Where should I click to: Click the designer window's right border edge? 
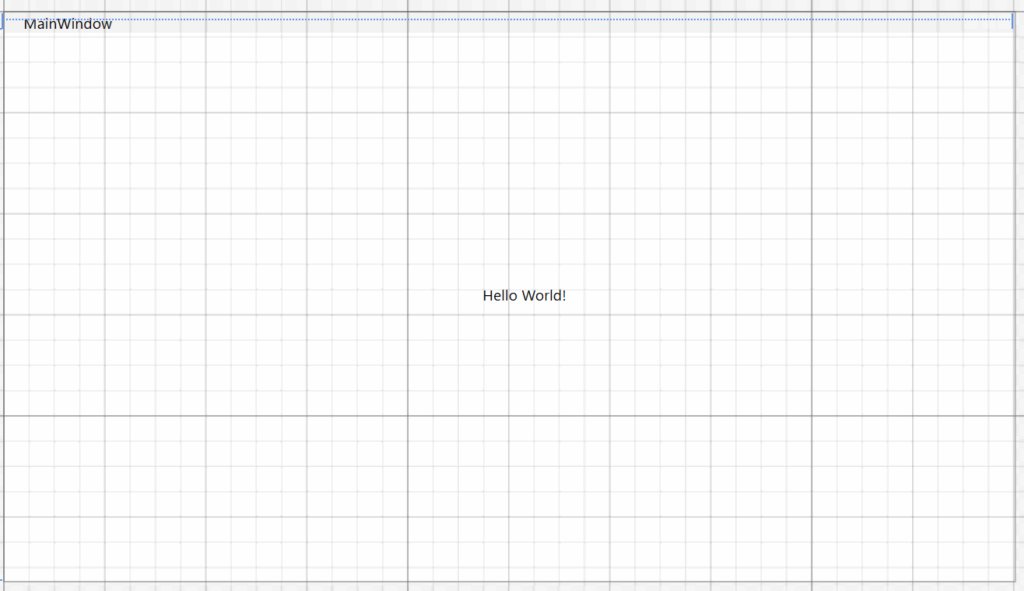tap(1015, 300)
